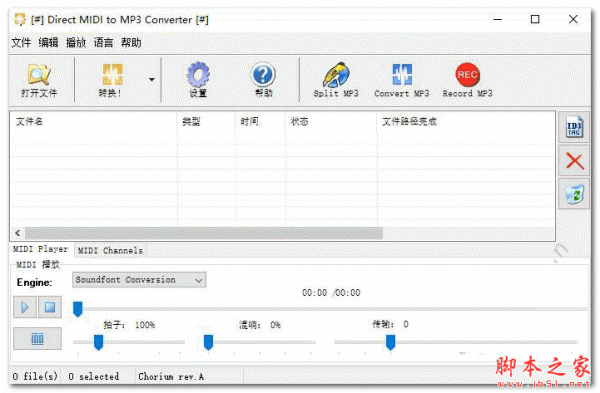
Task: Click the 00:00 /00:00 time display
Action: click(x=331, y=293)
